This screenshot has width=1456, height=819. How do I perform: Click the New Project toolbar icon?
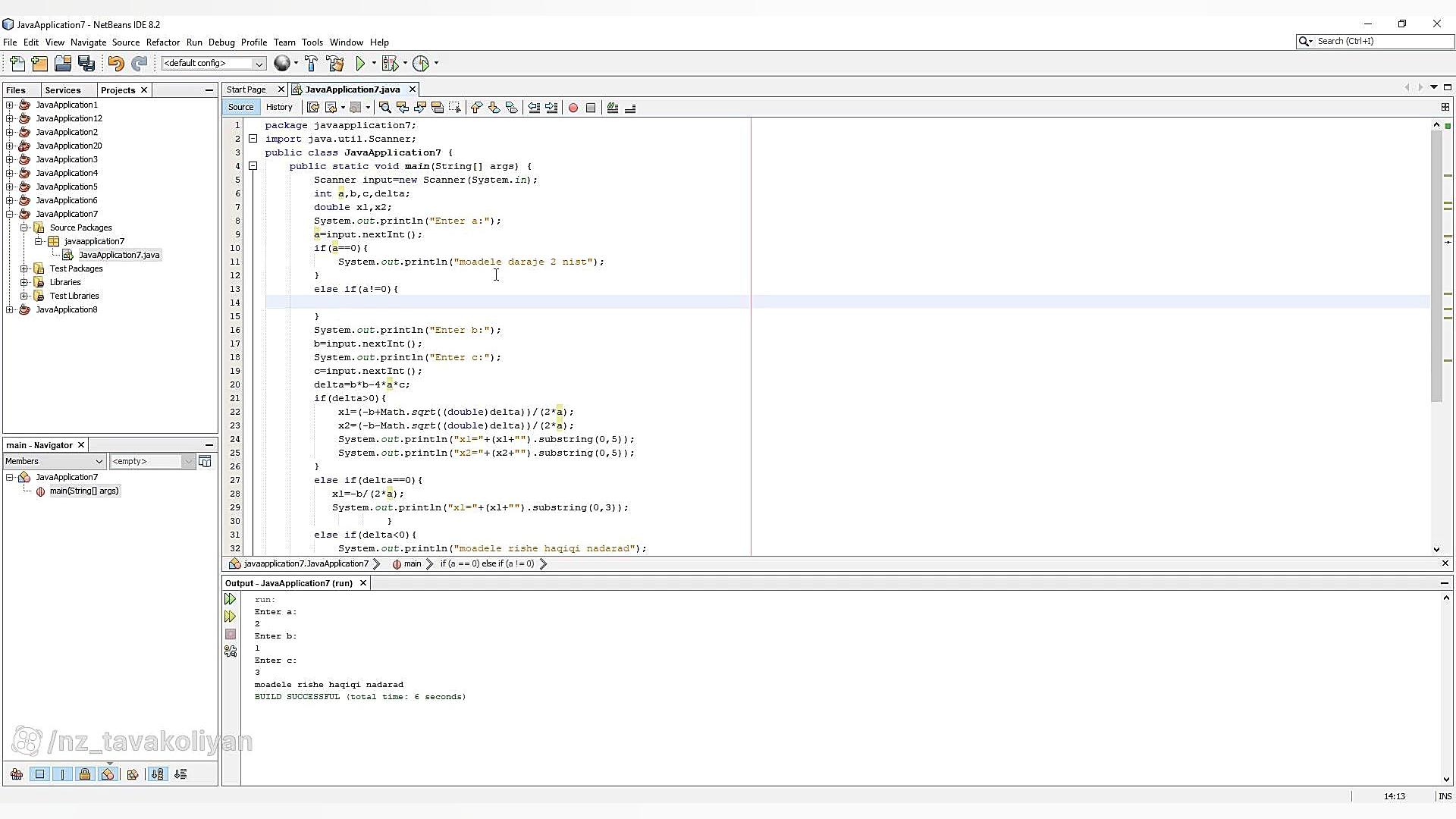[39, 64]
